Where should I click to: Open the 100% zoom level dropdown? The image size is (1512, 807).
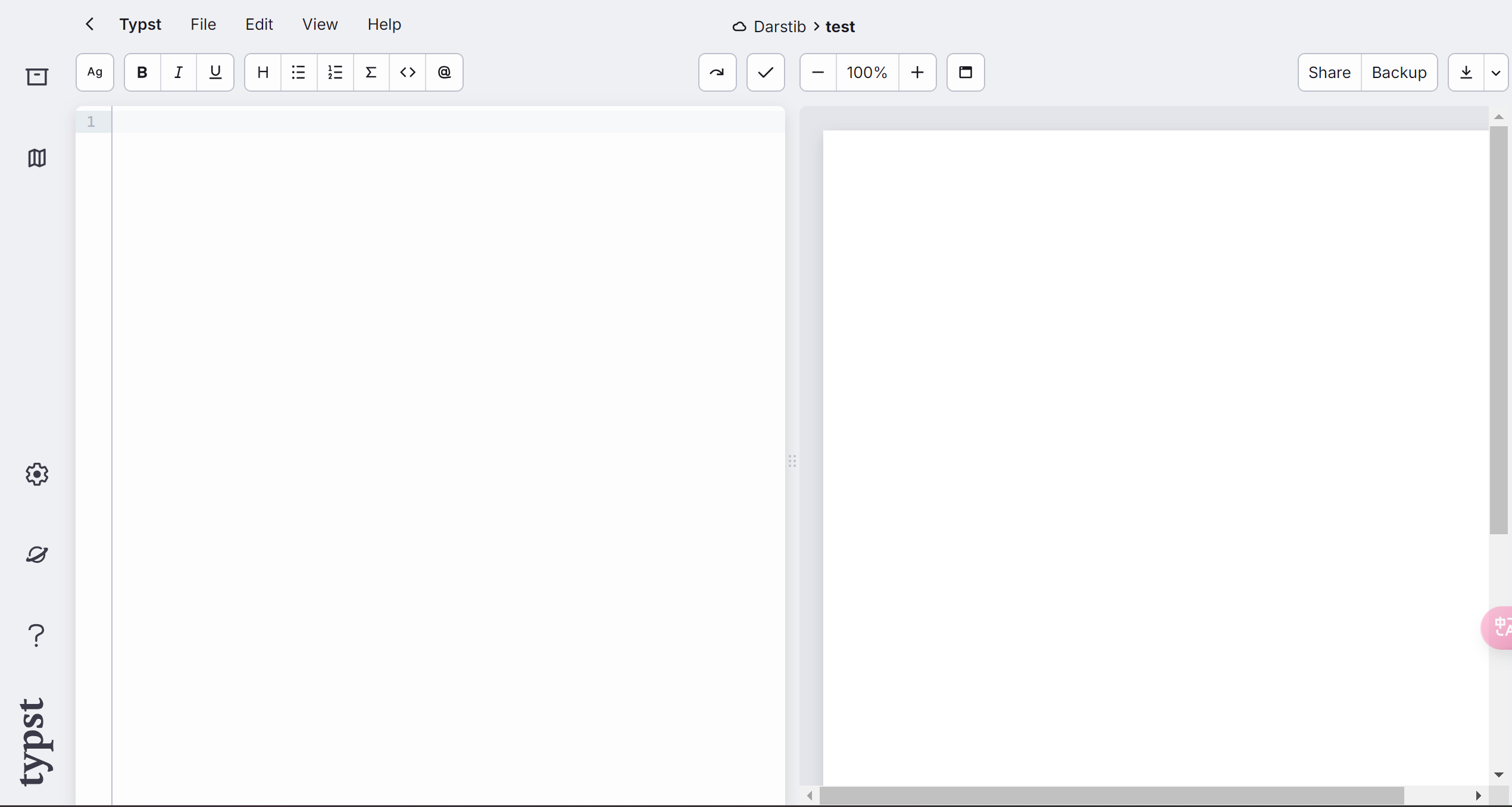867,73
